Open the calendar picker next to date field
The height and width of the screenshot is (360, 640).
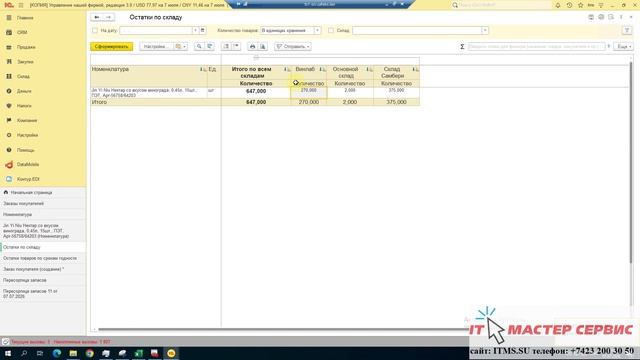202,31
